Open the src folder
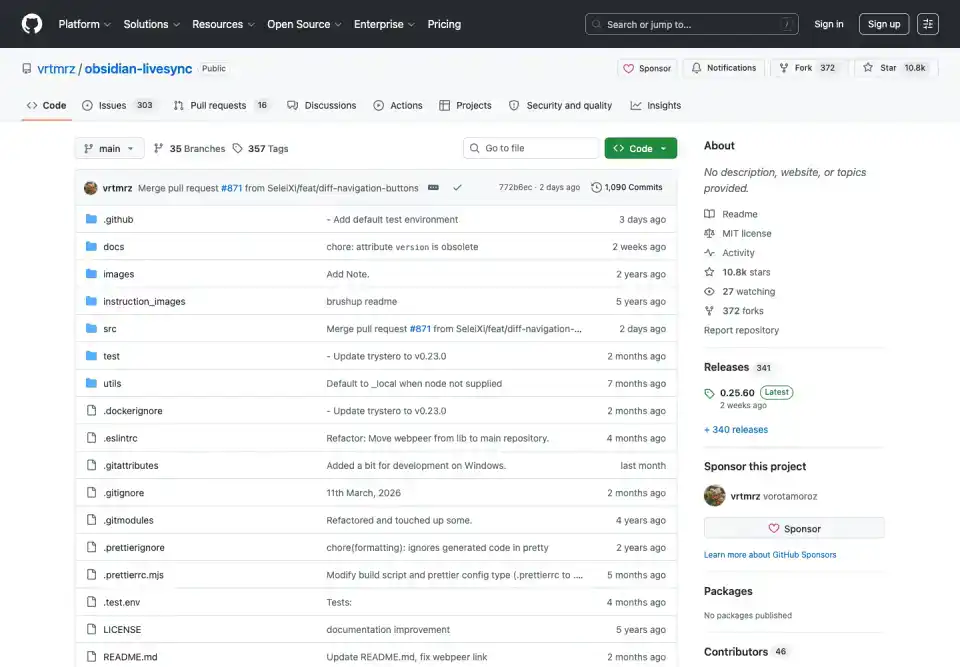 (x=110, y=329)
